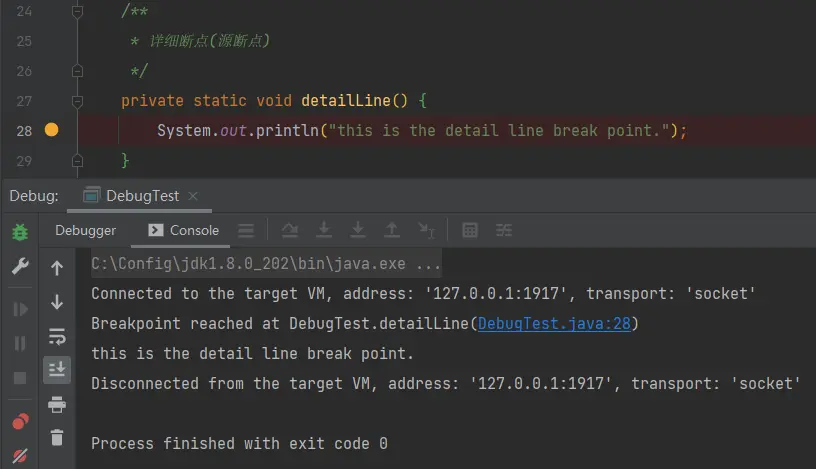Click the Resume Program icon
Viewport: 816px width, 469px height.
click(x=20, y=309)
